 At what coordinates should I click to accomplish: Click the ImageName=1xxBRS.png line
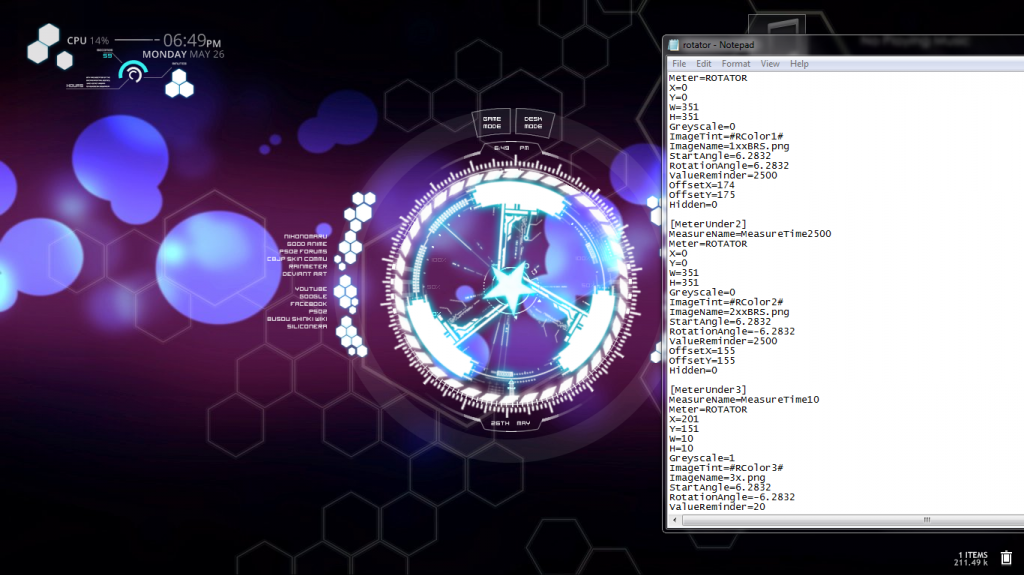click(x=729, y=146)
